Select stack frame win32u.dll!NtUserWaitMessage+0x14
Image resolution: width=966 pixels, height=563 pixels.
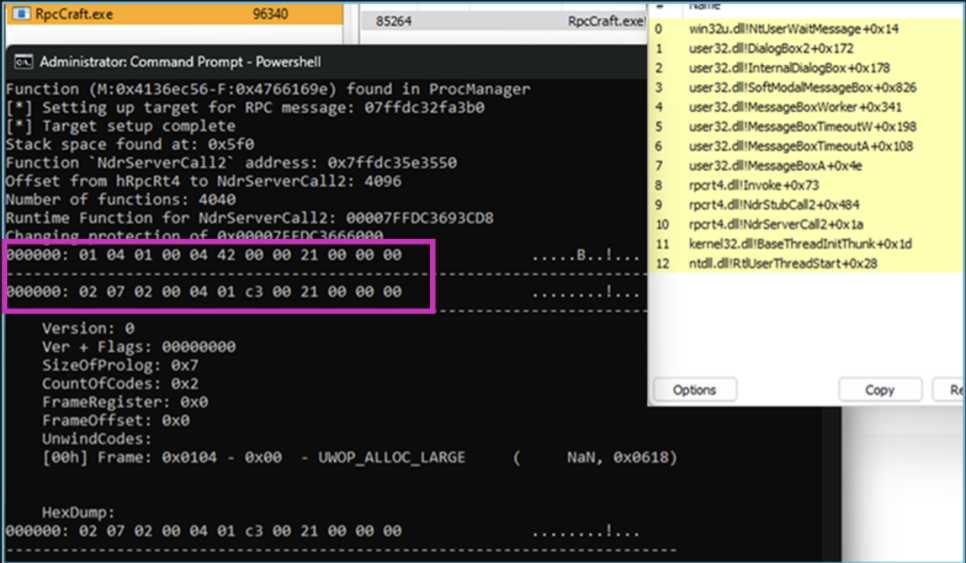point(793,29)
